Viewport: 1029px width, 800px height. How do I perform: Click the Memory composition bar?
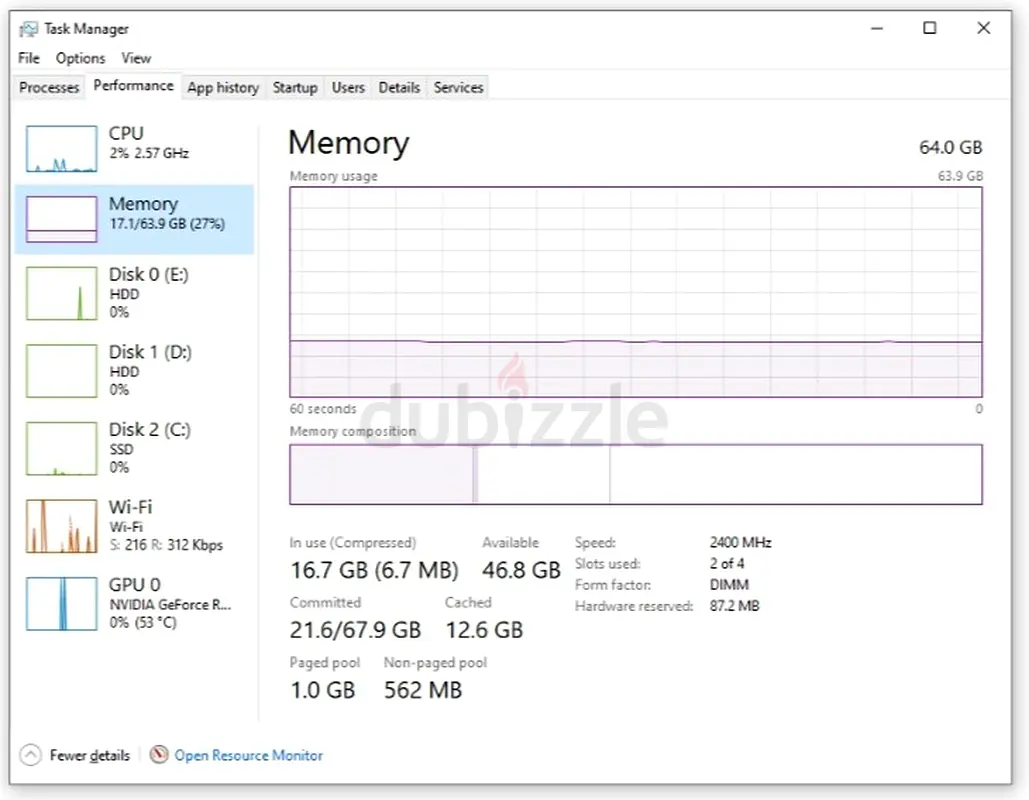[x=635, y=474]
